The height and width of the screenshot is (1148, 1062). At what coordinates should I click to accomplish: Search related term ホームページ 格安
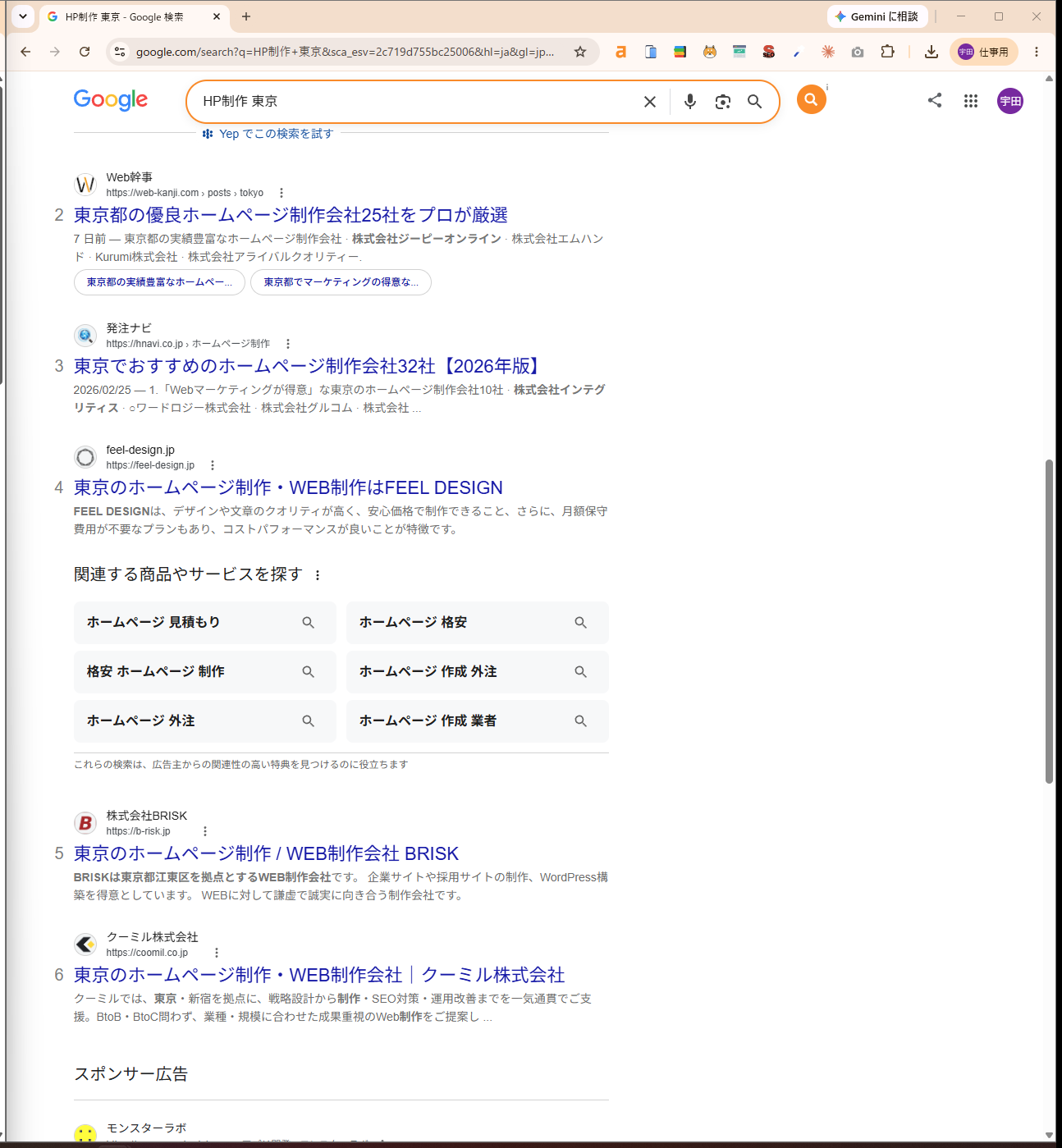coord(477,623)
